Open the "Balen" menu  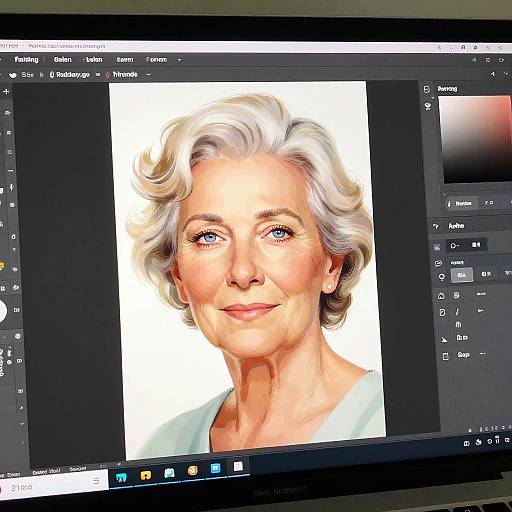click(62, 60)
